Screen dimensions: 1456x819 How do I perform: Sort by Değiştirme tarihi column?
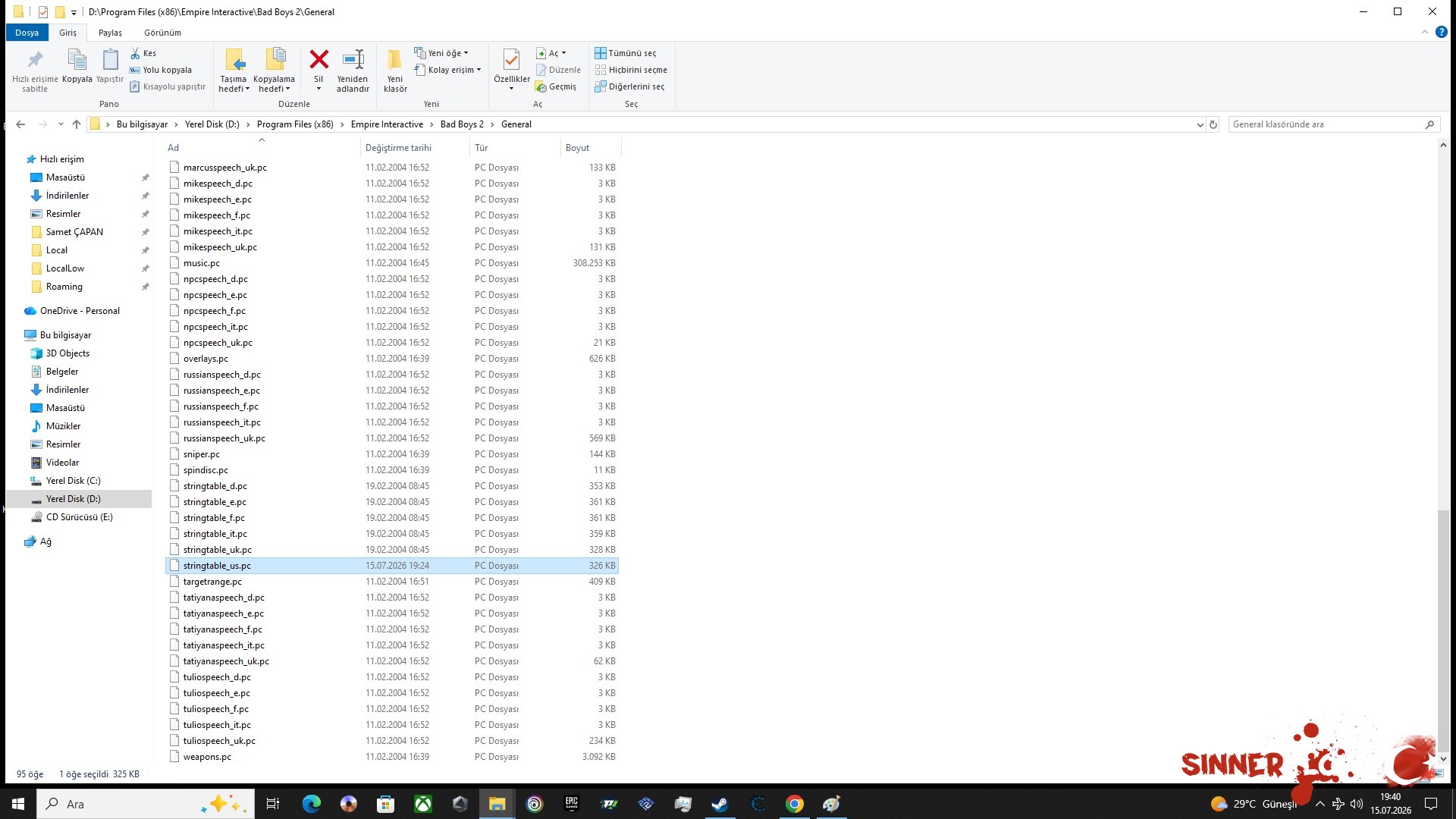coord(414,148)
